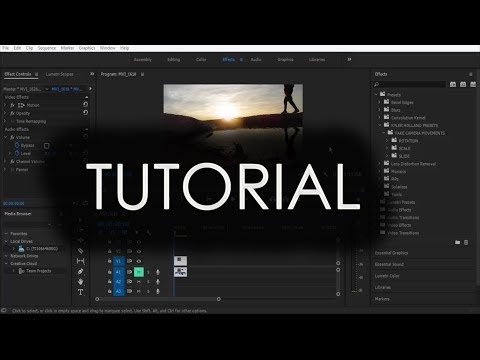Toggle lock on track V1
Image resolution: width=480 pixels, height=360 pixels.
pyautogui.click(x=109, y=261)
